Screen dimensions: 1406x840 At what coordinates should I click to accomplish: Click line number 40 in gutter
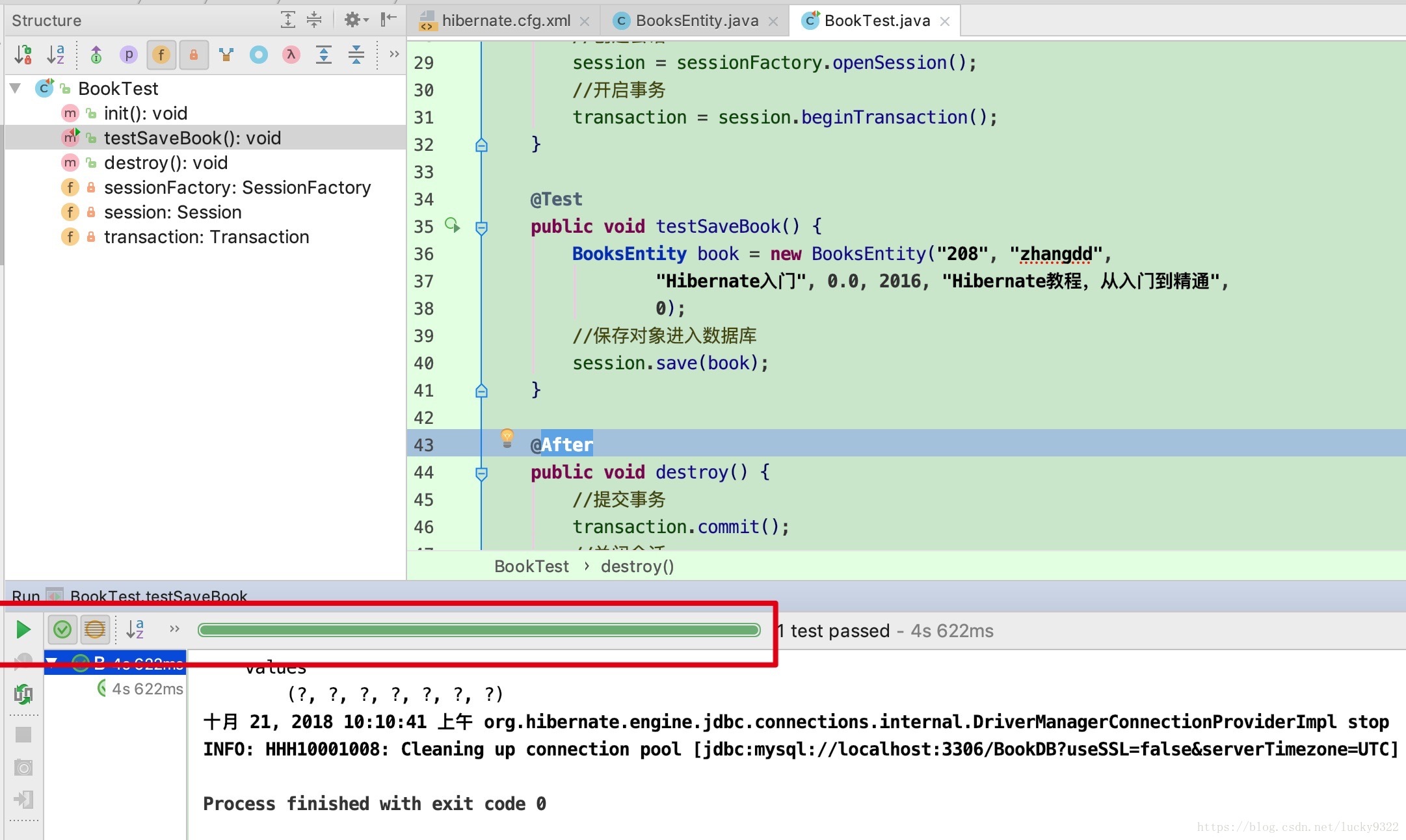424,363
